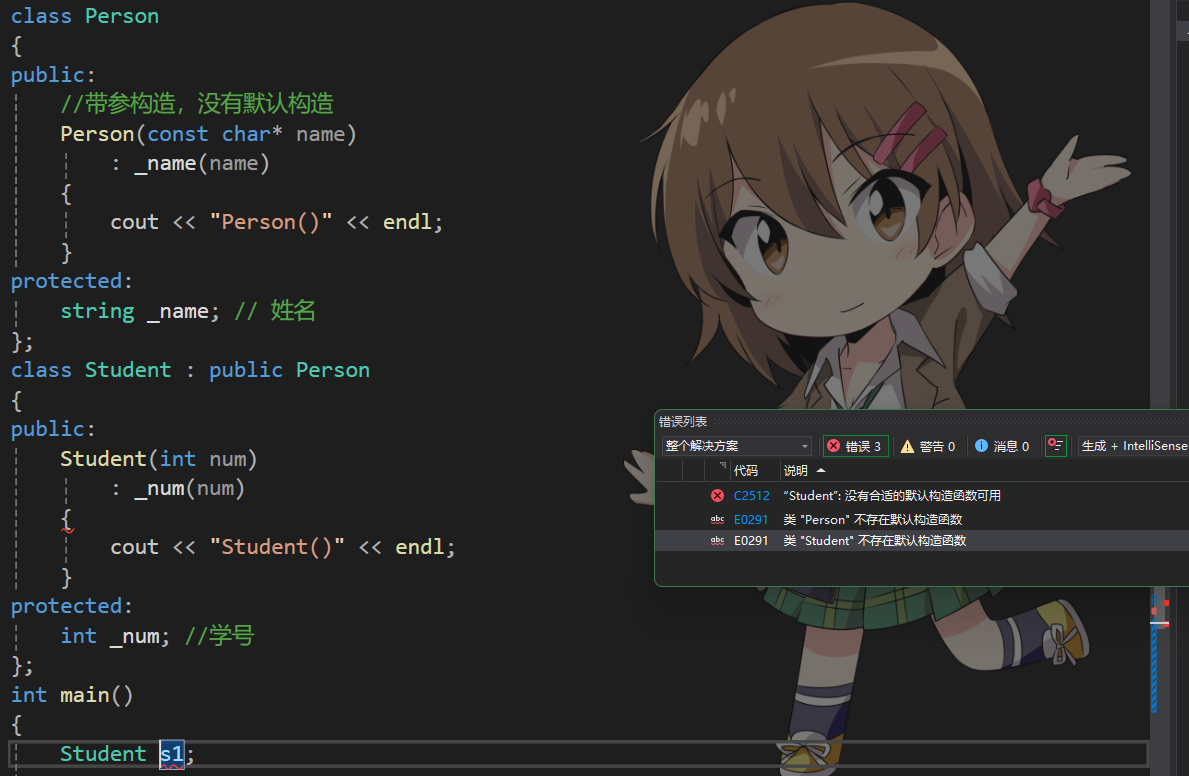Click int _num member declaration
This screenshot has width=1189, height=776.
[115, 636]
